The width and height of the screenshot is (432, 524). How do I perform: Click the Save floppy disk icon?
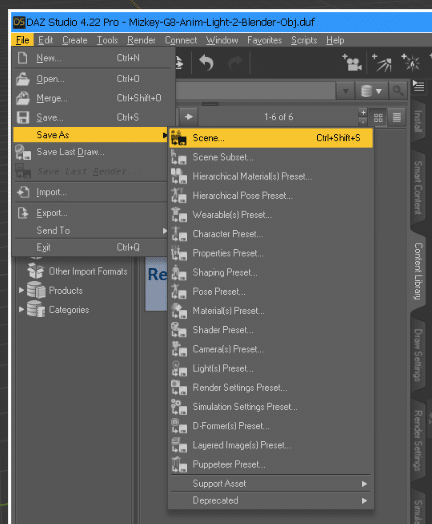(23, 117)
